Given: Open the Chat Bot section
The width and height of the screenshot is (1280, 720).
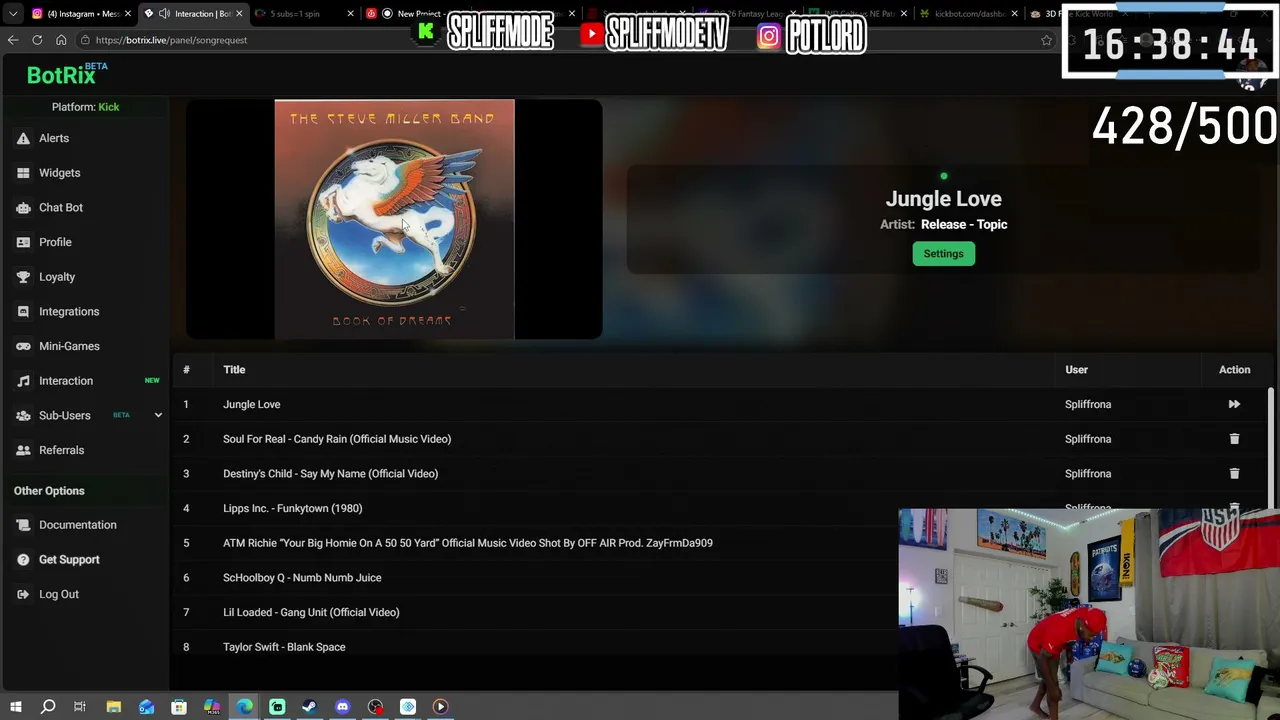Looking at the screenshot, I should pyautogui.click(x=61, y=207).
